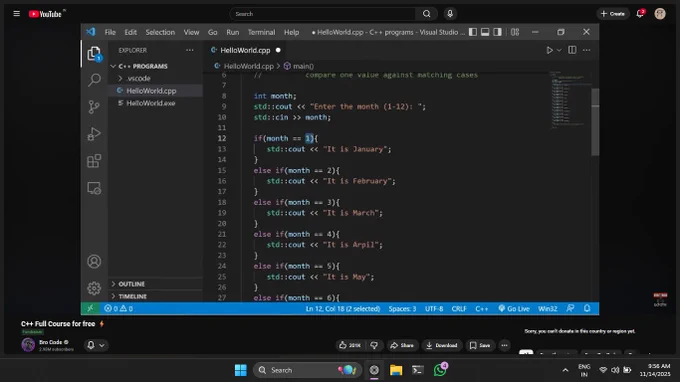
Task: Open Source Control view
Action: tap(94, 107)
